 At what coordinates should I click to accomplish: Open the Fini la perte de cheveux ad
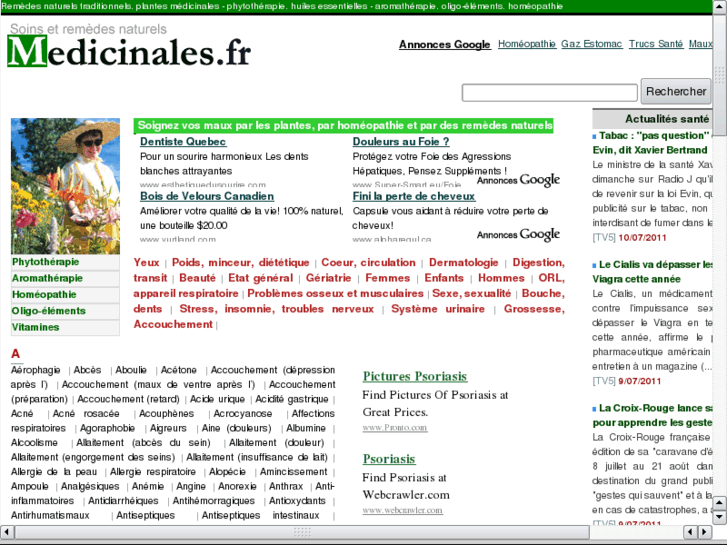point(414,196)
